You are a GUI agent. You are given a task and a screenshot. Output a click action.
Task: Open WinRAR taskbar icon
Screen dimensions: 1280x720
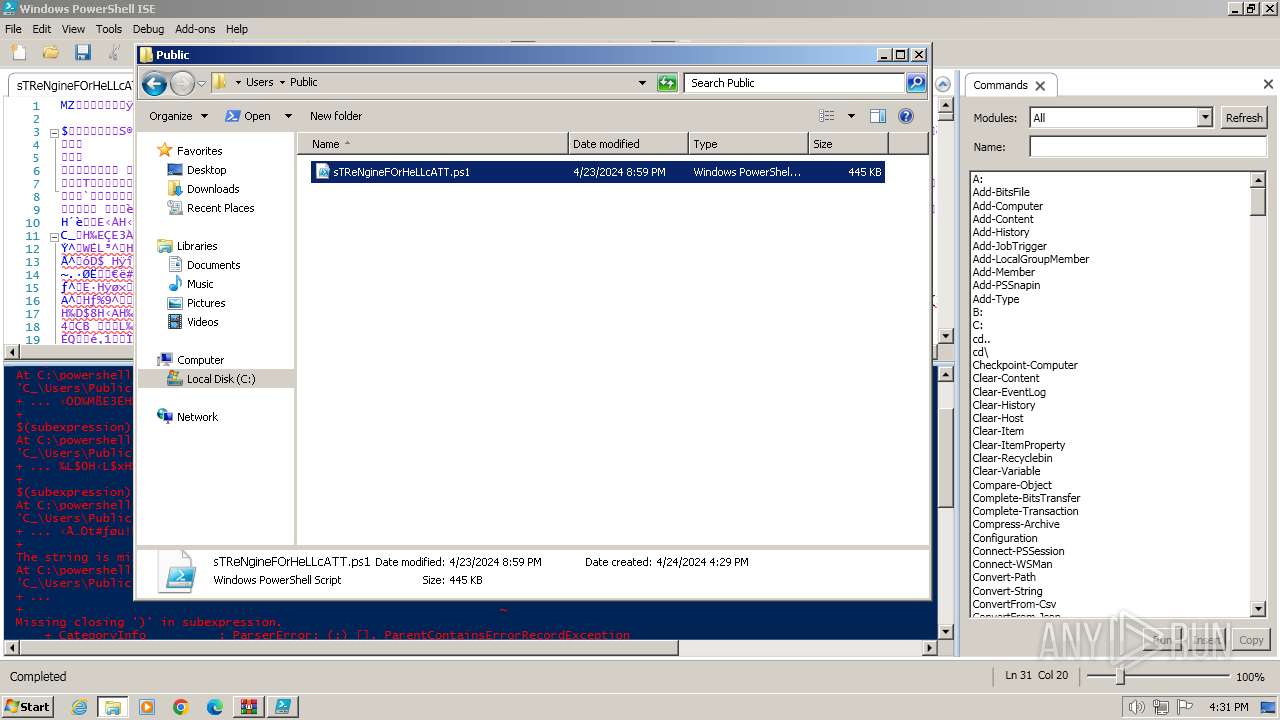point(248,707)
